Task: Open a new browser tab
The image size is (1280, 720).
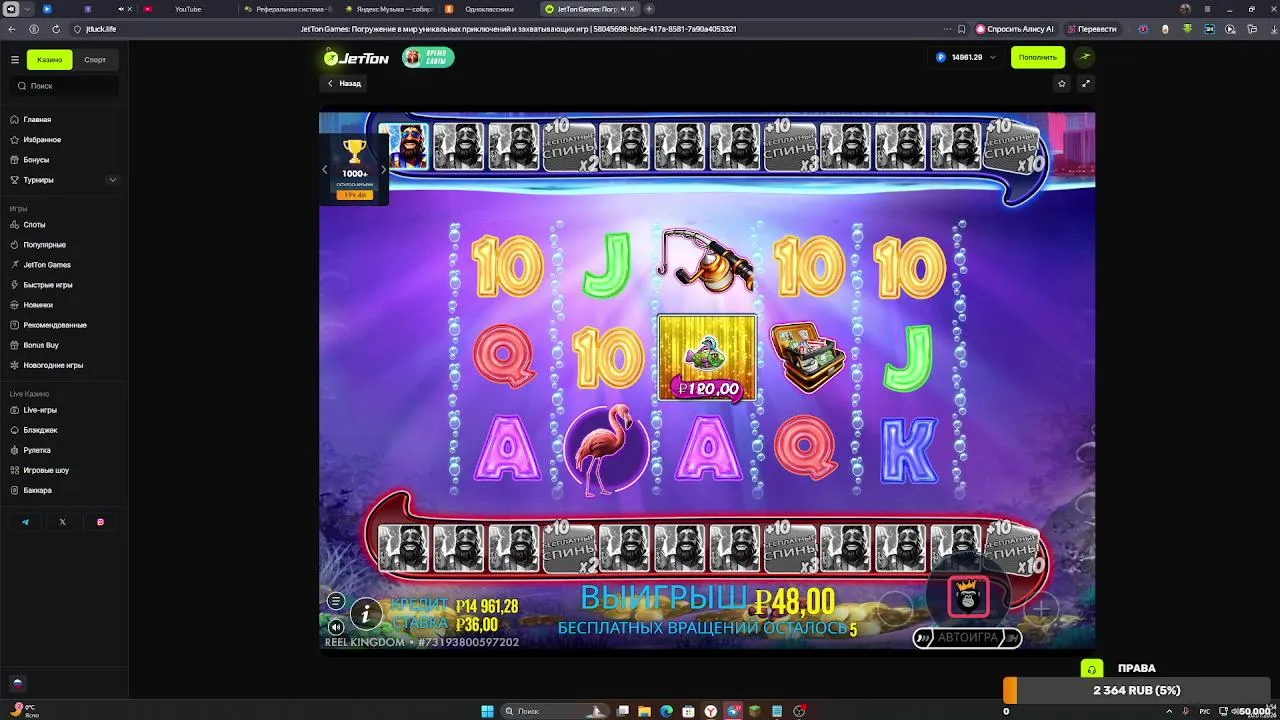Action: point(649,9)
